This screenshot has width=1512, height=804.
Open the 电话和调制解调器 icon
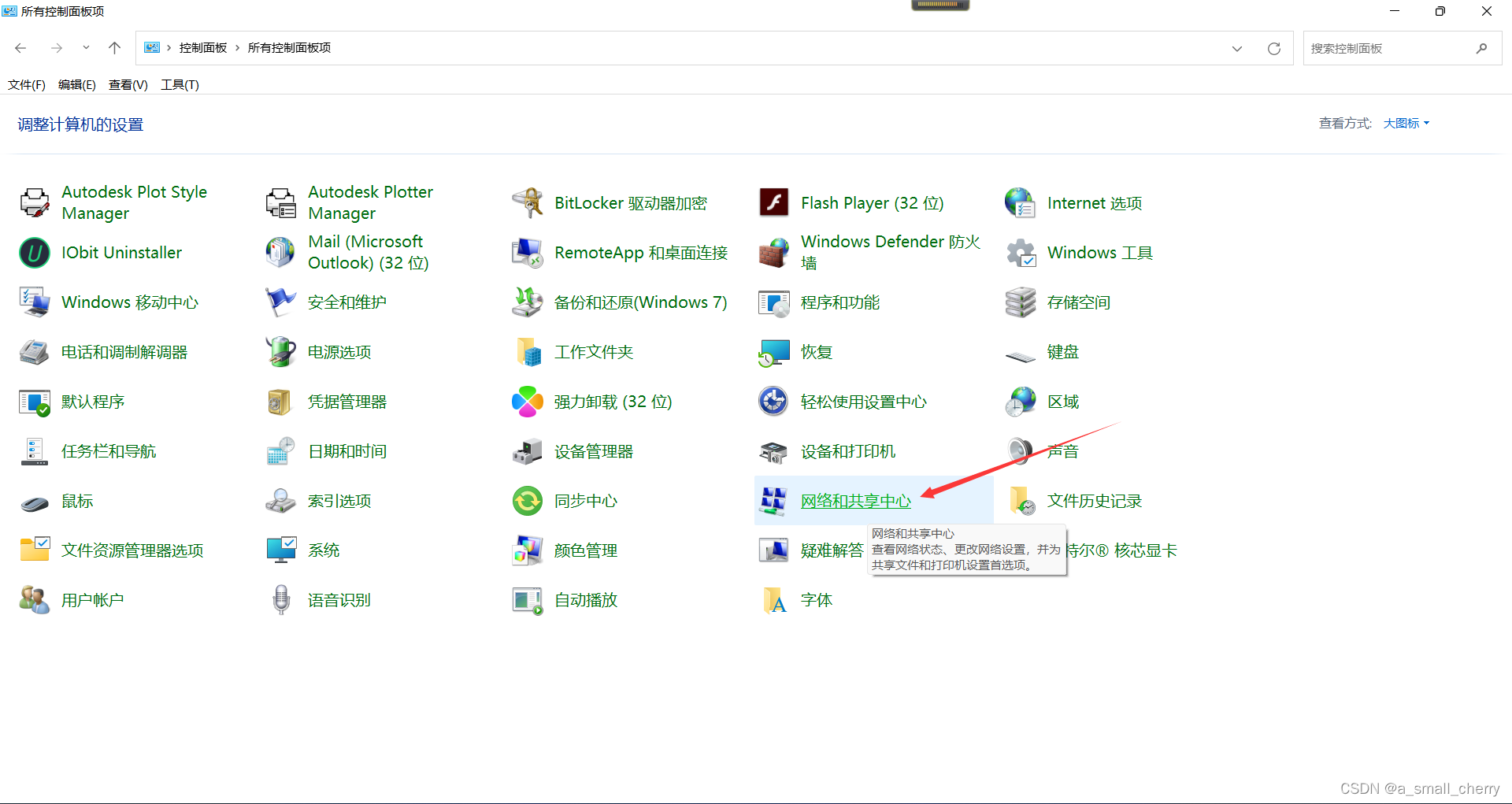[35, 352]
